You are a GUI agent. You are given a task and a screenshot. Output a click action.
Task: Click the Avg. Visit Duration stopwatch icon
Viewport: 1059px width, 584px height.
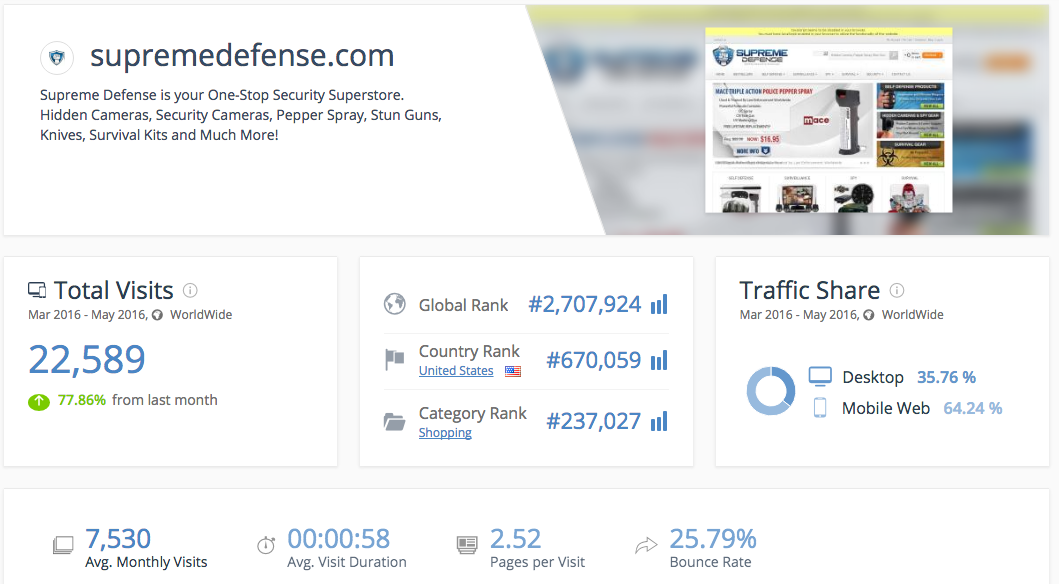(266, 544)
